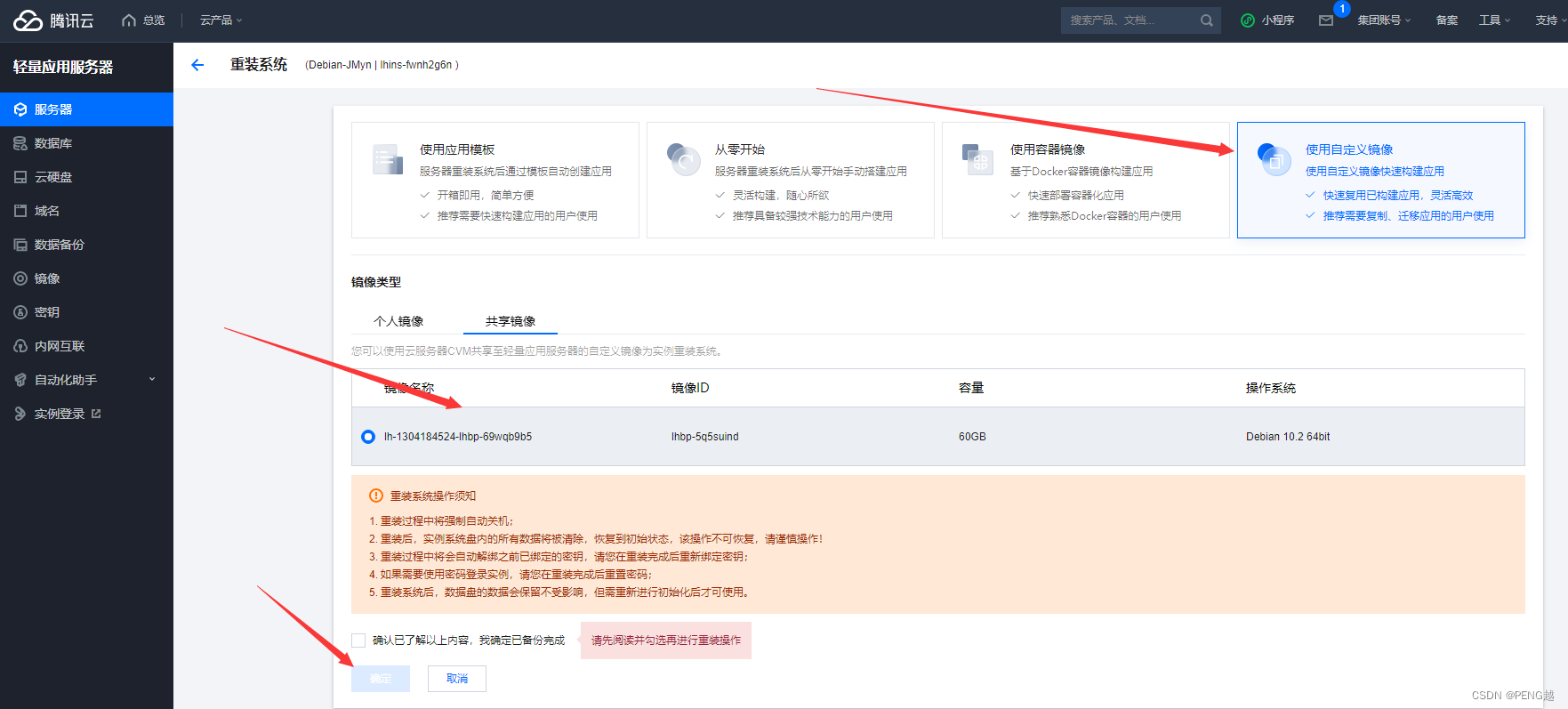Click the 云硬盘 sidebar icon
The height and width of the screenshot is (709, 1568).
20,177
